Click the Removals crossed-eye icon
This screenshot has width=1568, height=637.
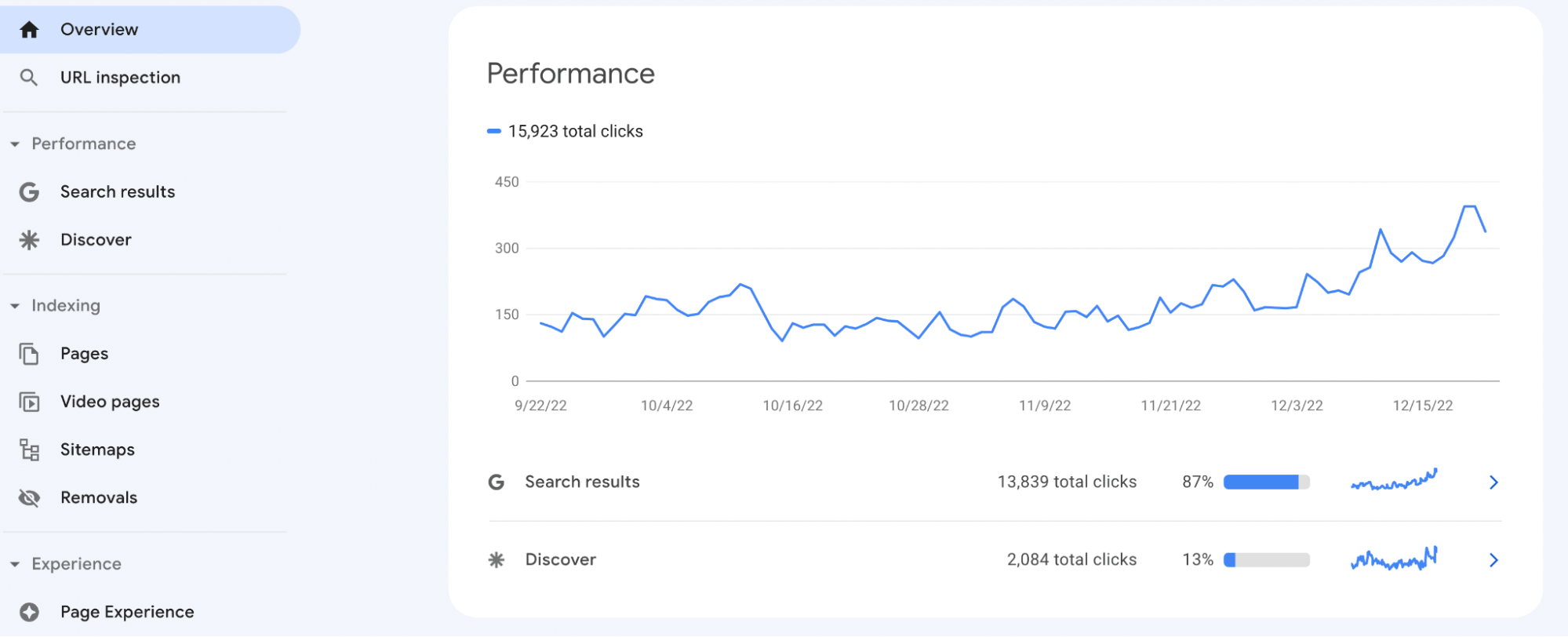click(x=29, y=498)
